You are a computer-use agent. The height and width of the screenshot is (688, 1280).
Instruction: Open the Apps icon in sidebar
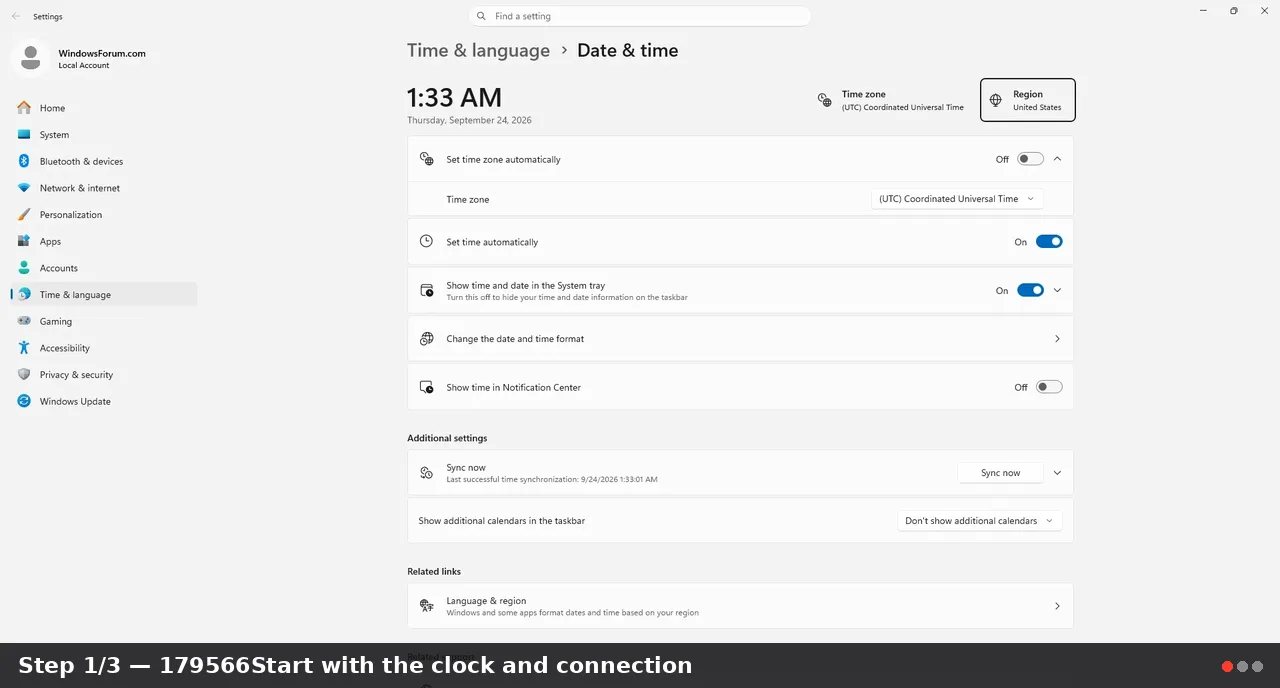24,241
